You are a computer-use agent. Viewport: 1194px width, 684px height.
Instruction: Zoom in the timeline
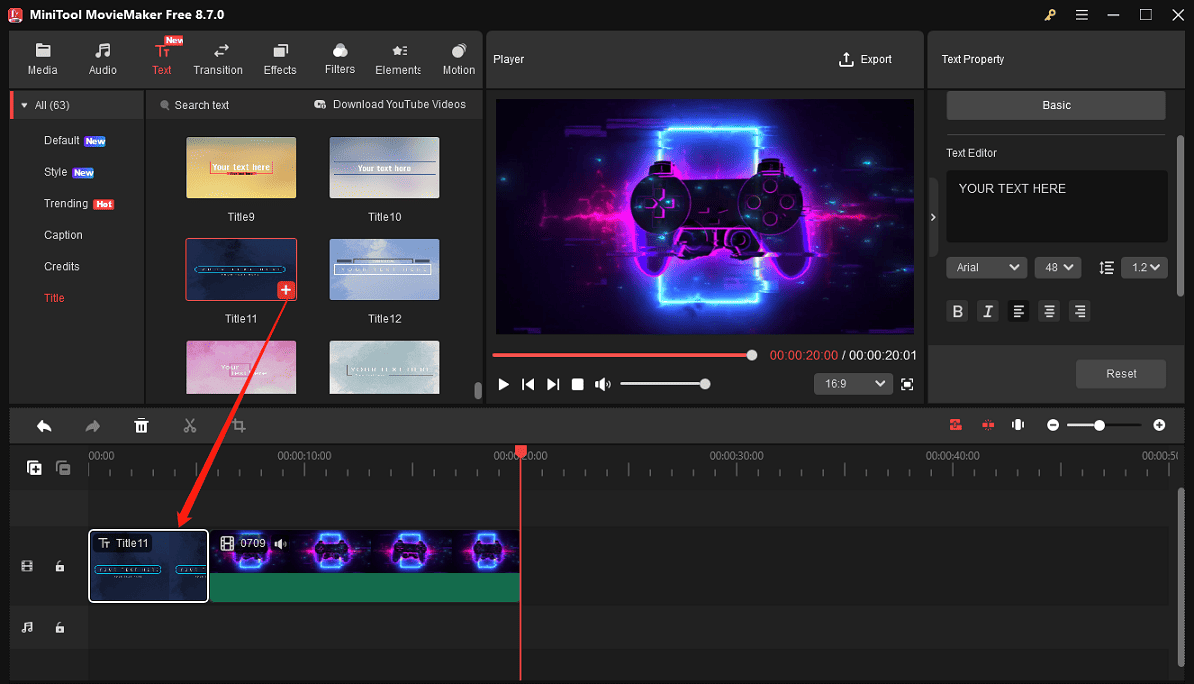point(1159,425)
